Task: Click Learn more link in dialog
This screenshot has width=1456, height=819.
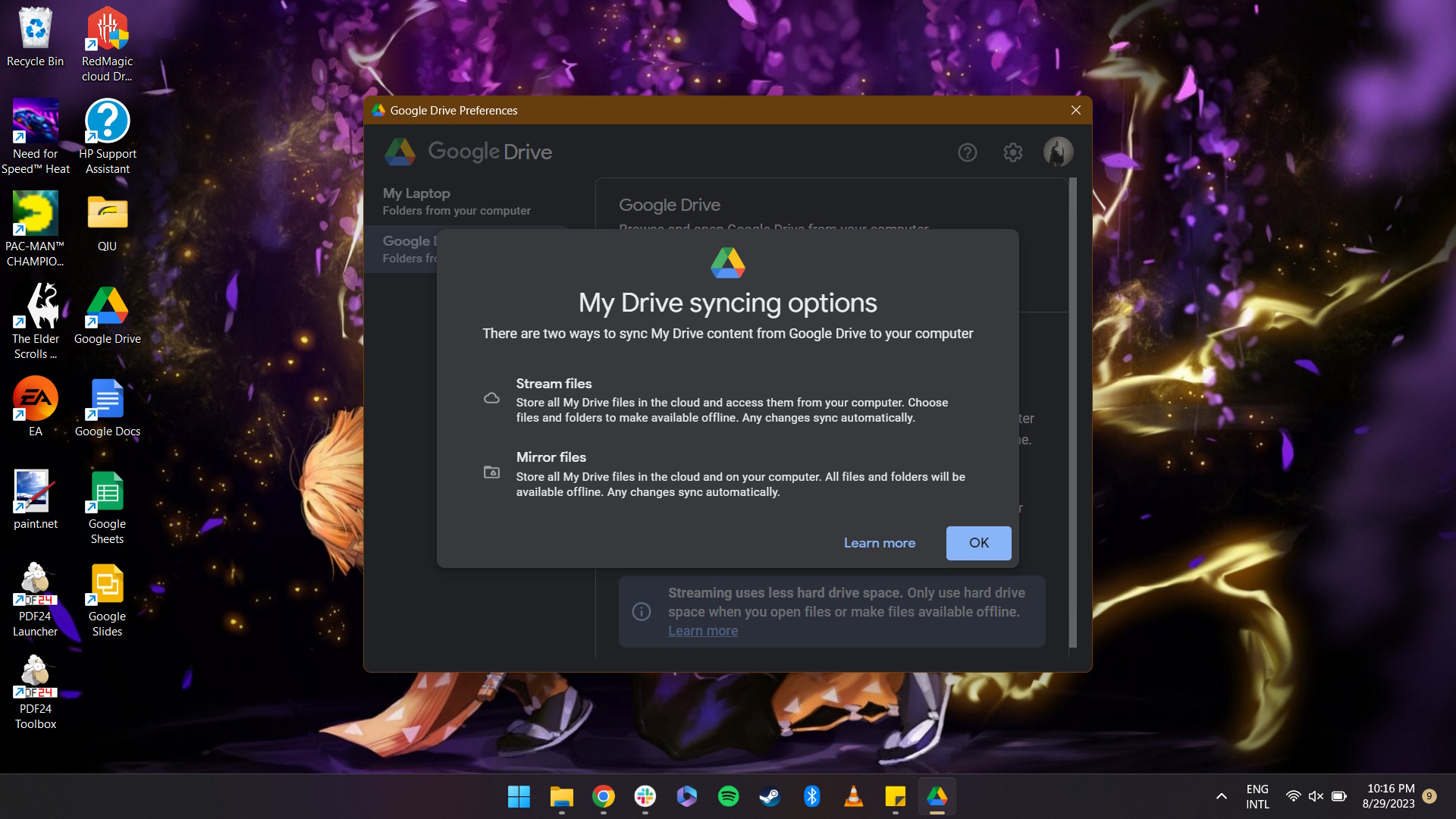Action: tap(879, 543)
